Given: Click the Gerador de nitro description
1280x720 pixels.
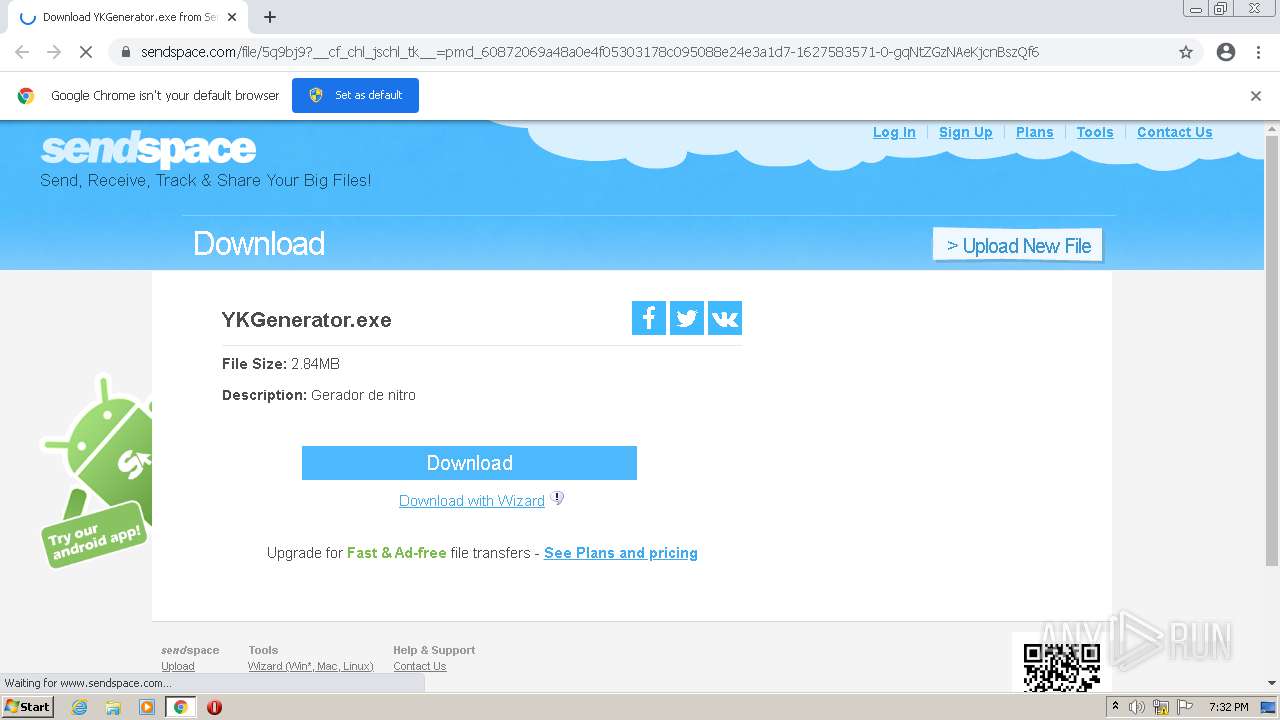Looking at the screenshot, I should [363, 395].
